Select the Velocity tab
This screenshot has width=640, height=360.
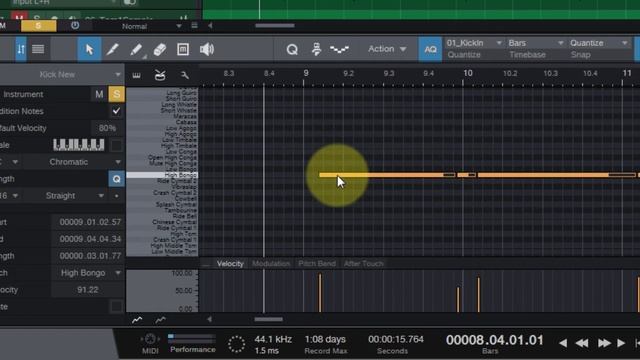[230, 264]
